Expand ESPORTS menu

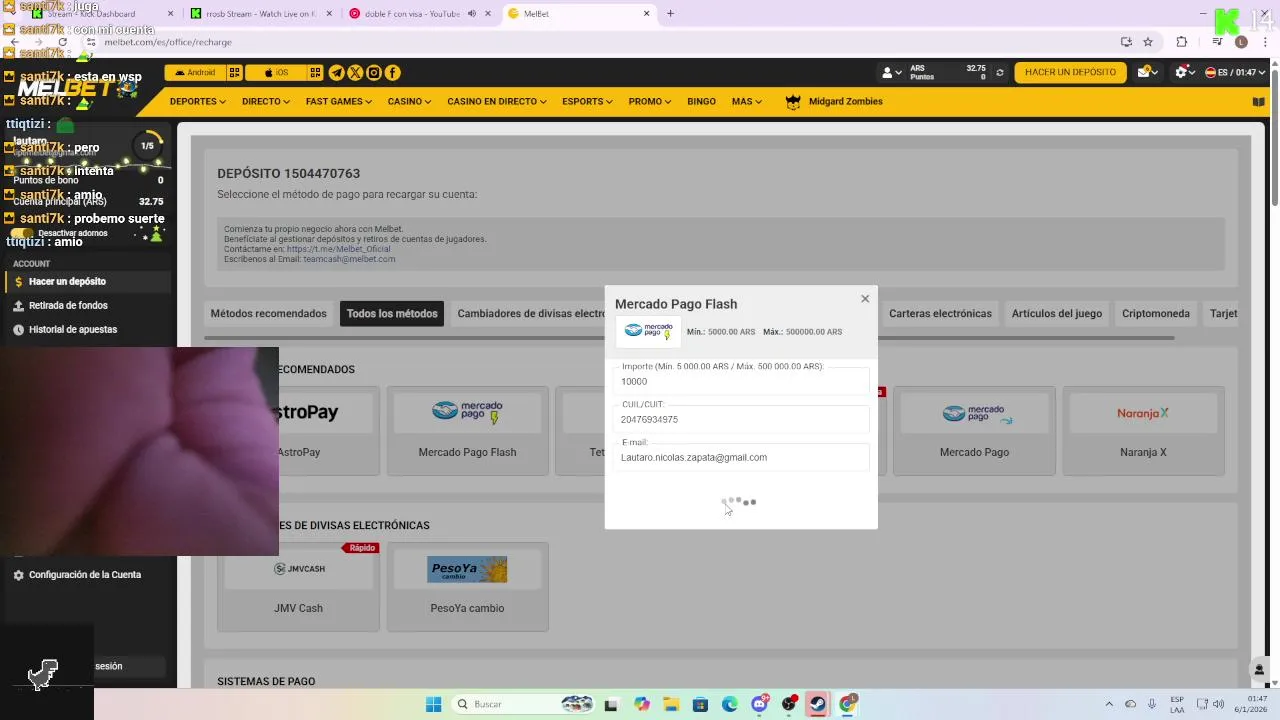[x=587, y=102]
